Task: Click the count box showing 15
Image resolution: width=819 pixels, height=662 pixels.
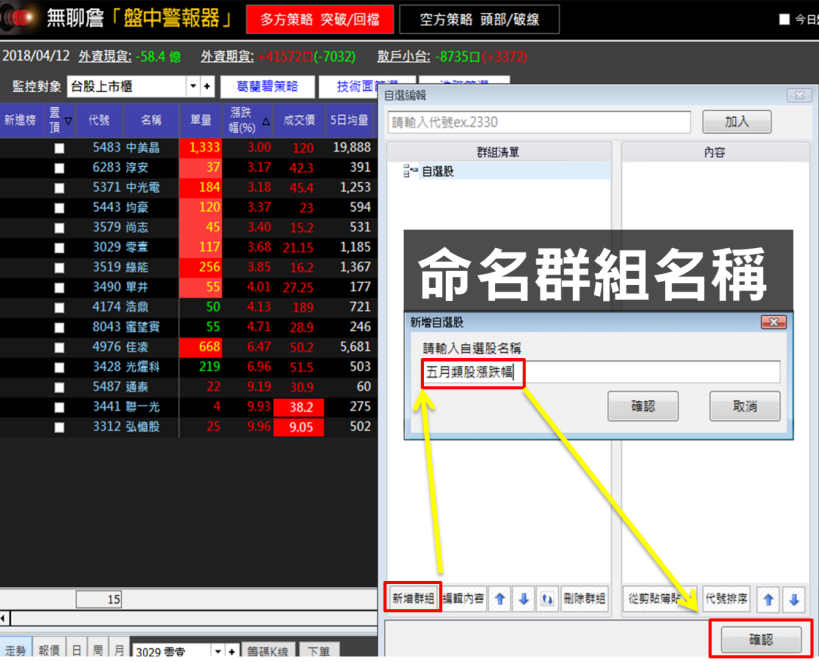Action: pos(99,599)
